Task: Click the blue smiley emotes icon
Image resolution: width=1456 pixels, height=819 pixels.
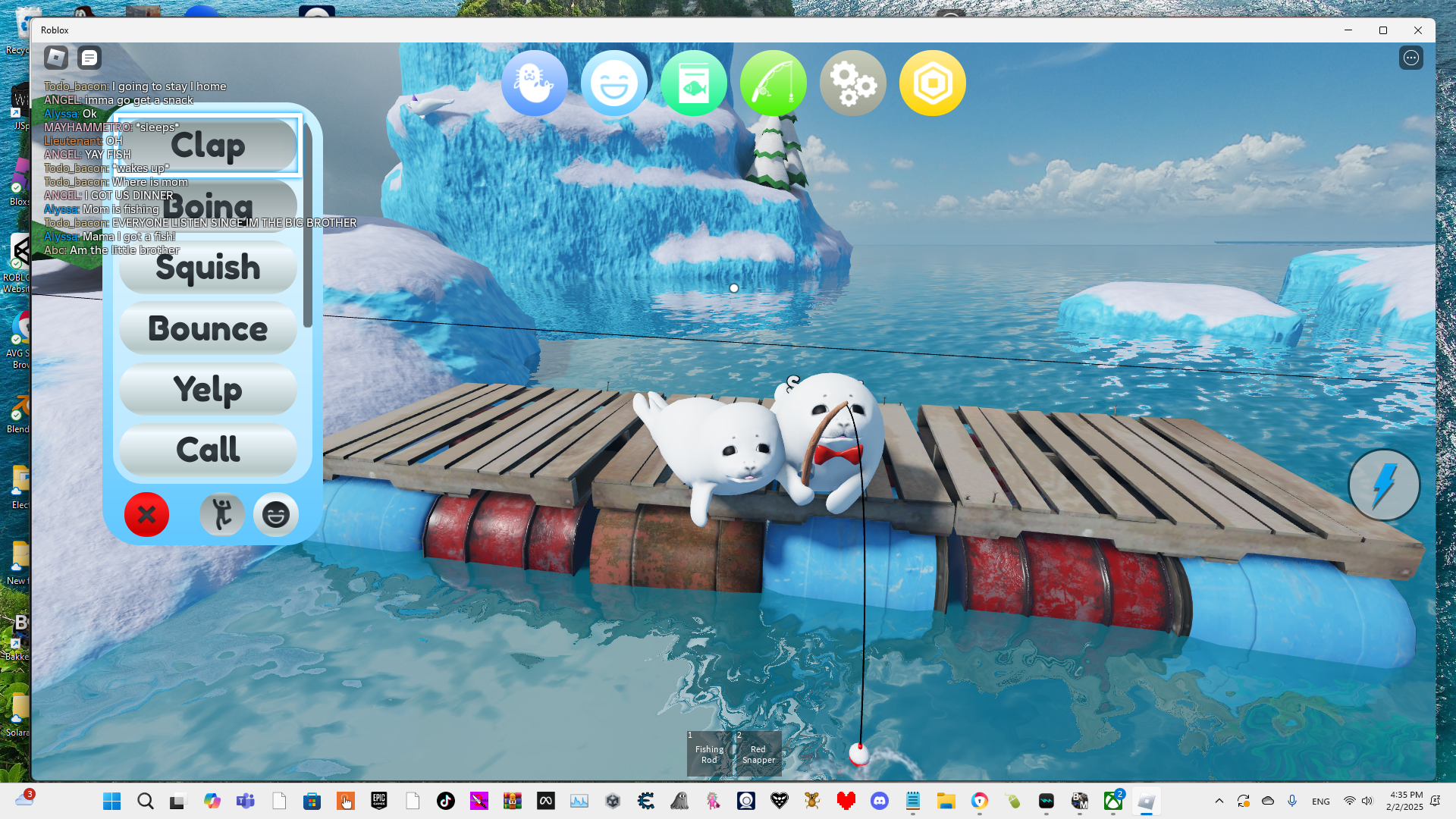Action: point(613,83)
